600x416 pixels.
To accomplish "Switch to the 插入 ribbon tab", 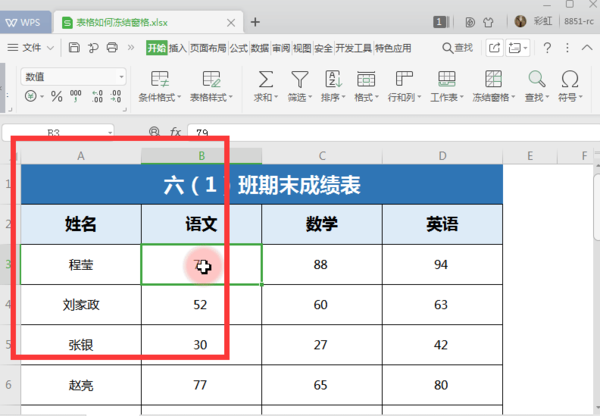I will (178, 48).
